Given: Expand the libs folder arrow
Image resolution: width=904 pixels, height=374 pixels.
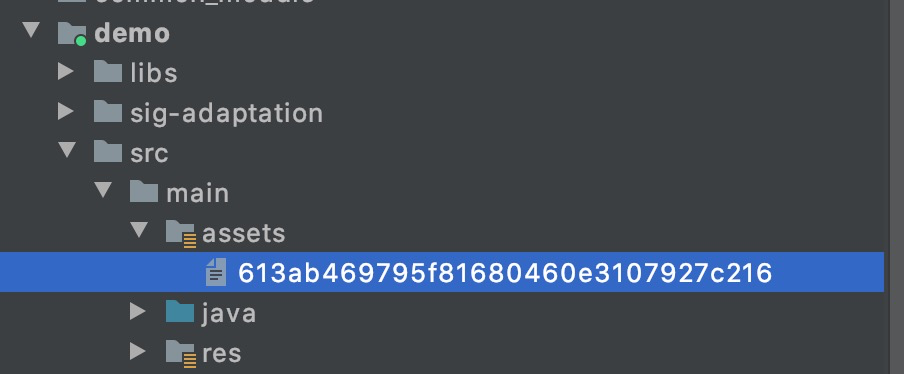Looking at the screenshot, I should [x=66, y=72].
